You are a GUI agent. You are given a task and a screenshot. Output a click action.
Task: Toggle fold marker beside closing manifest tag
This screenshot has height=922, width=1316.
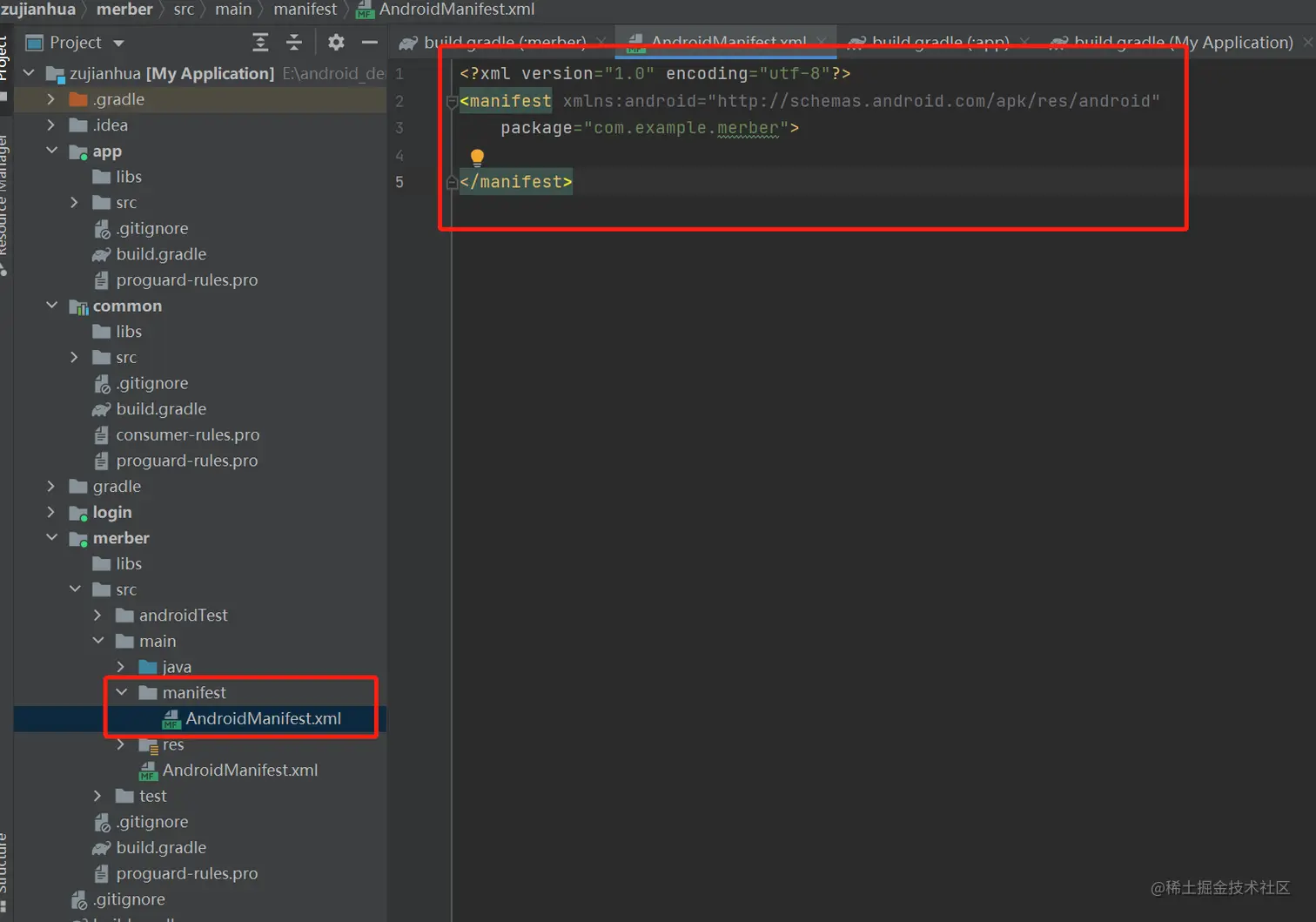[452, 182]
